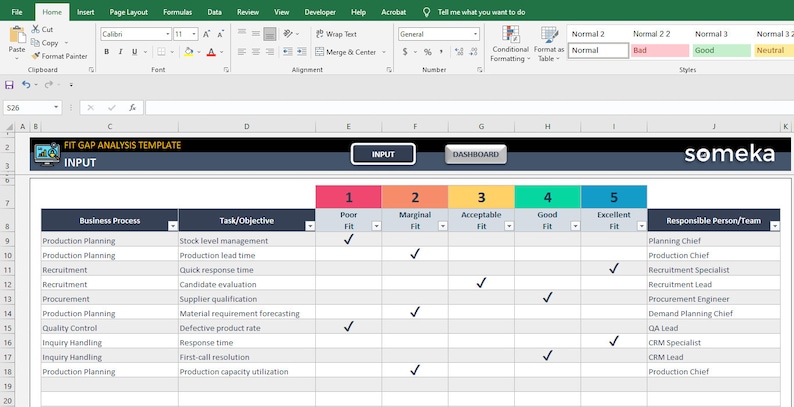The width and height of the screenshot is (794, 407).
Task: Click the Redo arrow
Action: pos(49,85)
